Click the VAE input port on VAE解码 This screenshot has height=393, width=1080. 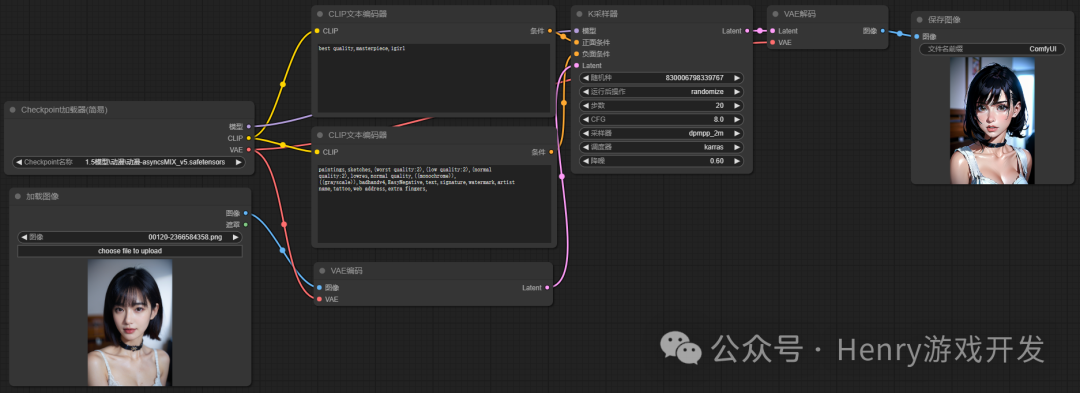pyautogui.click(x=772, y=43)
